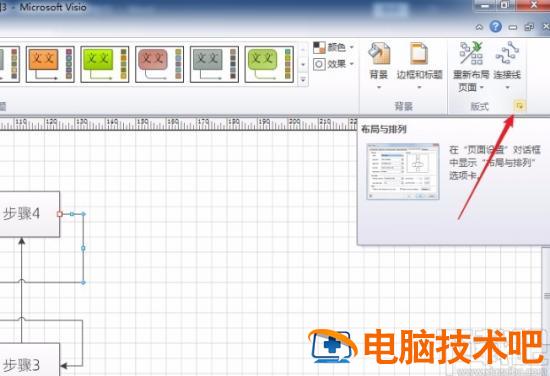Image resolution: width=550 pixels, height=376 pixels.
Task: Expand the themes gallery More arrow
Action: pos(303,80)
